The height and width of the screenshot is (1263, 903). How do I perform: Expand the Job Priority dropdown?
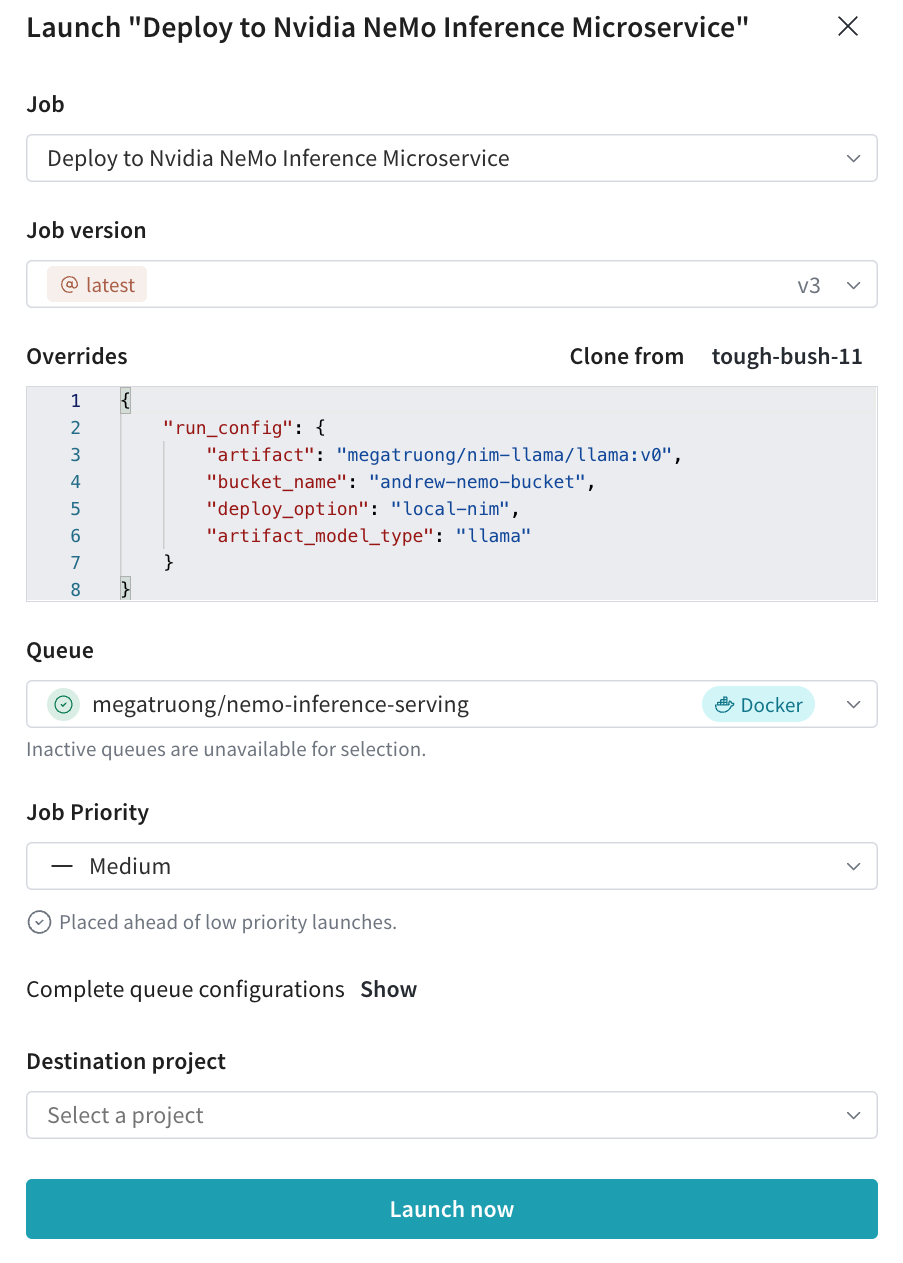click(852, 866)
